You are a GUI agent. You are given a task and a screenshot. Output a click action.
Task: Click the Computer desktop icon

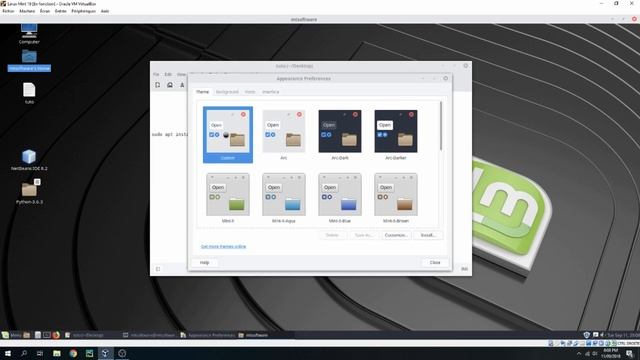pos(29,33)
